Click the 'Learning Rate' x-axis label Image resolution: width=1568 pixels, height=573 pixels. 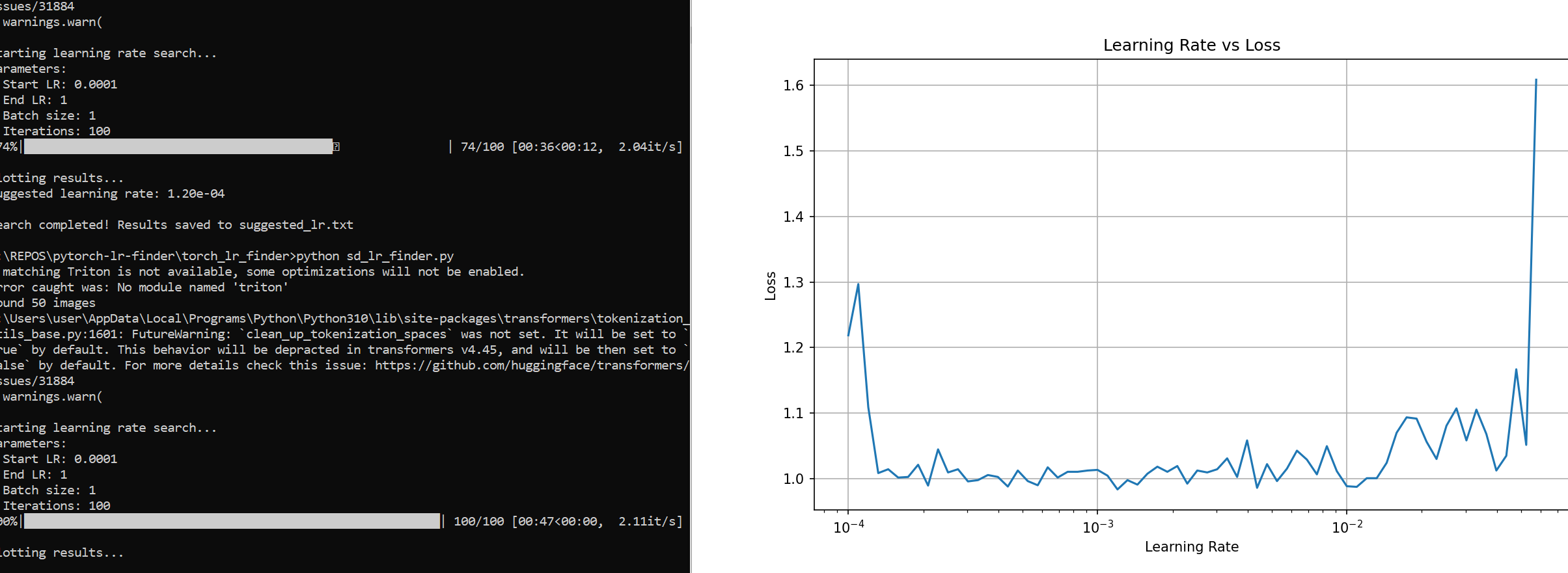coord(1191,546)
